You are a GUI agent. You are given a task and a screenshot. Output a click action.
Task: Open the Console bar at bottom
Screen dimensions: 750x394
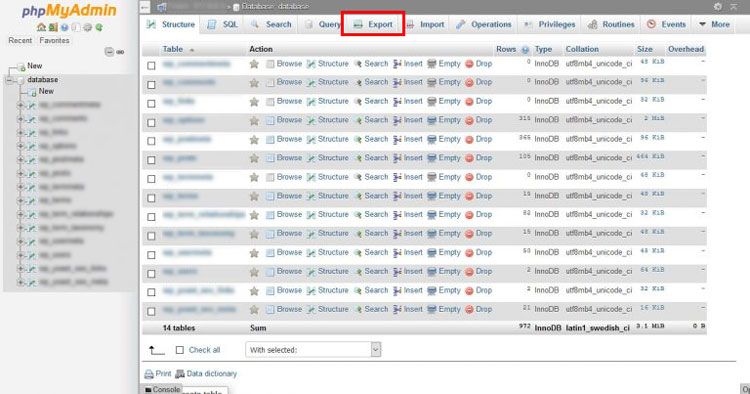click(x=162, y=389)
